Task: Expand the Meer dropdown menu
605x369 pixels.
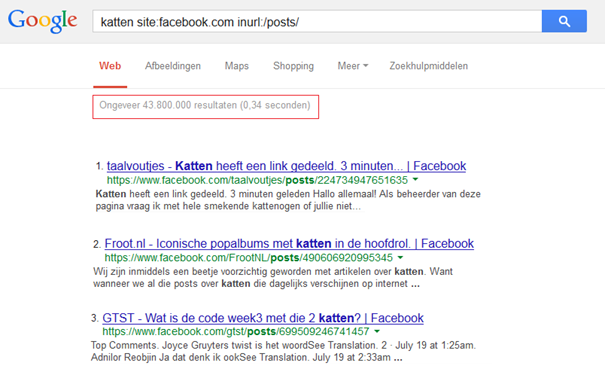Action: coord(353,66)
